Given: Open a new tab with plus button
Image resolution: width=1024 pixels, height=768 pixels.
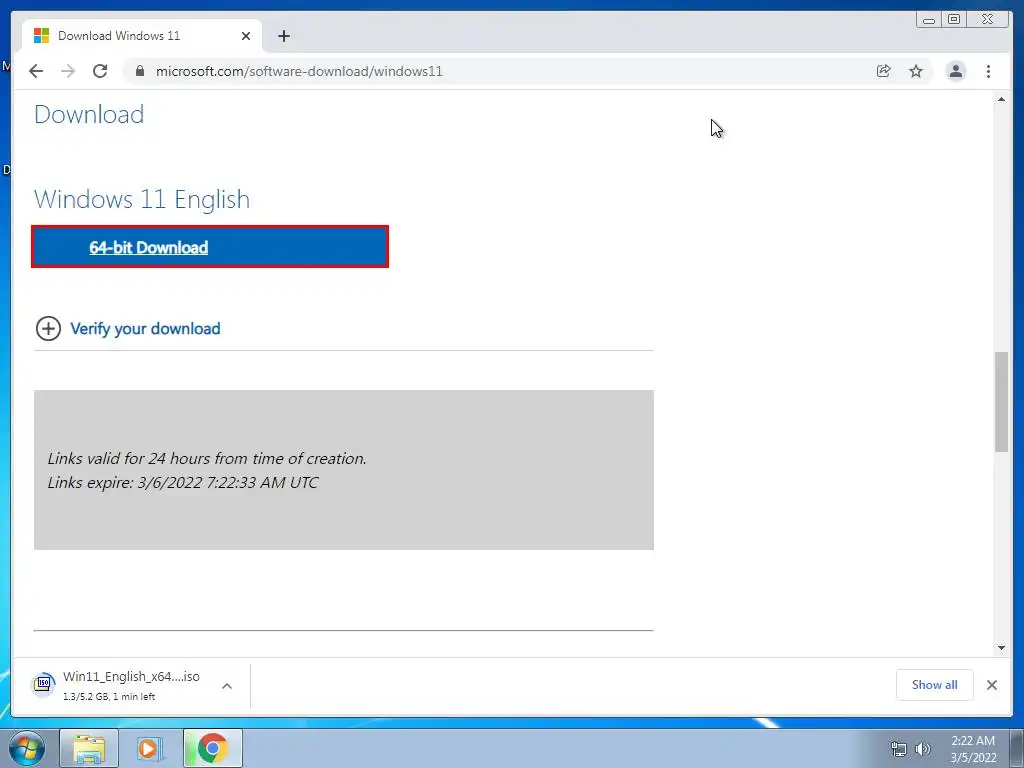Looking at the screenshot, I should pos(283,36).
